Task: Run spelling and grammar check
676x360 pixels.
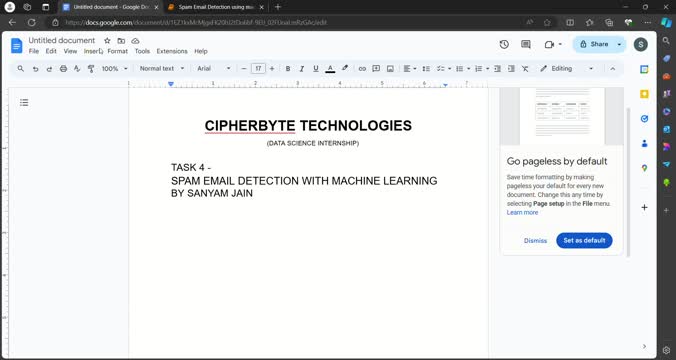Action: click(77, 69)
